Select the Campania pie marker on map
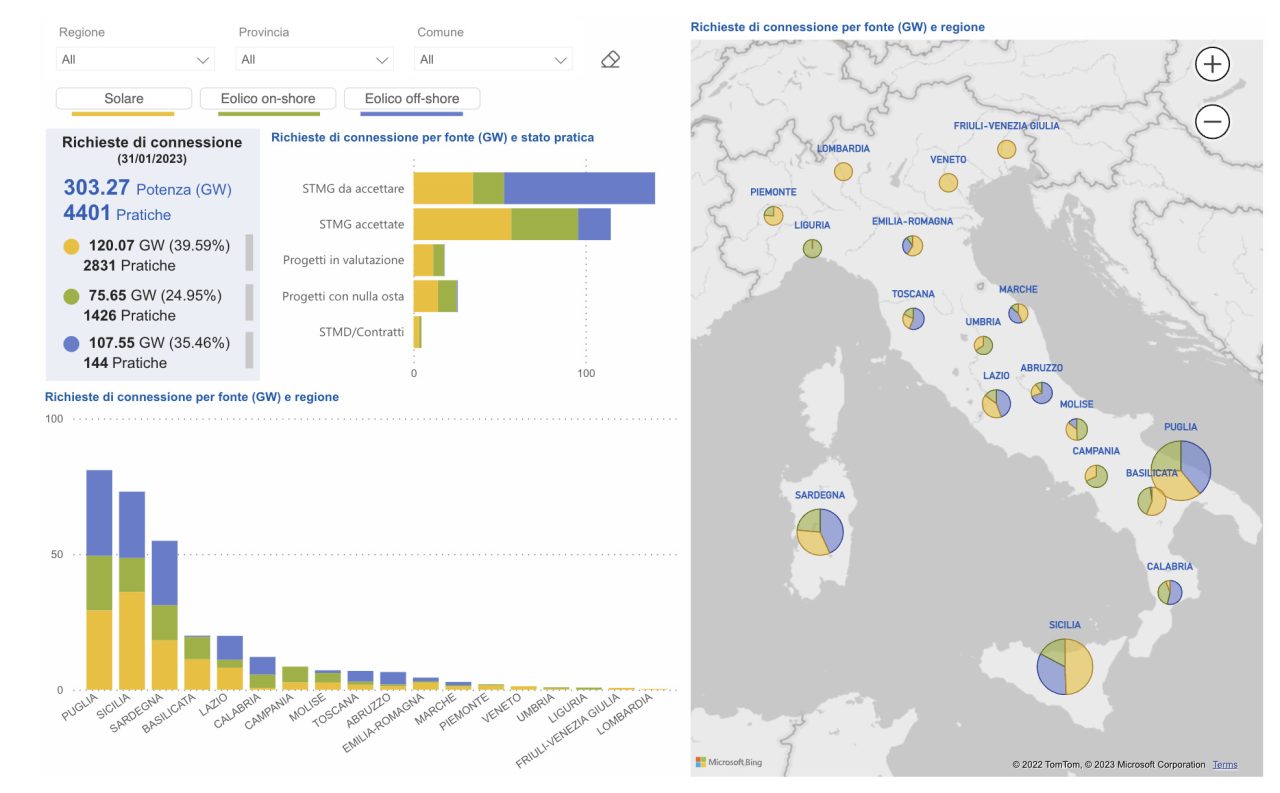Image resolution: width=1280 pixels, height=793 pixels. point(1096,476)
